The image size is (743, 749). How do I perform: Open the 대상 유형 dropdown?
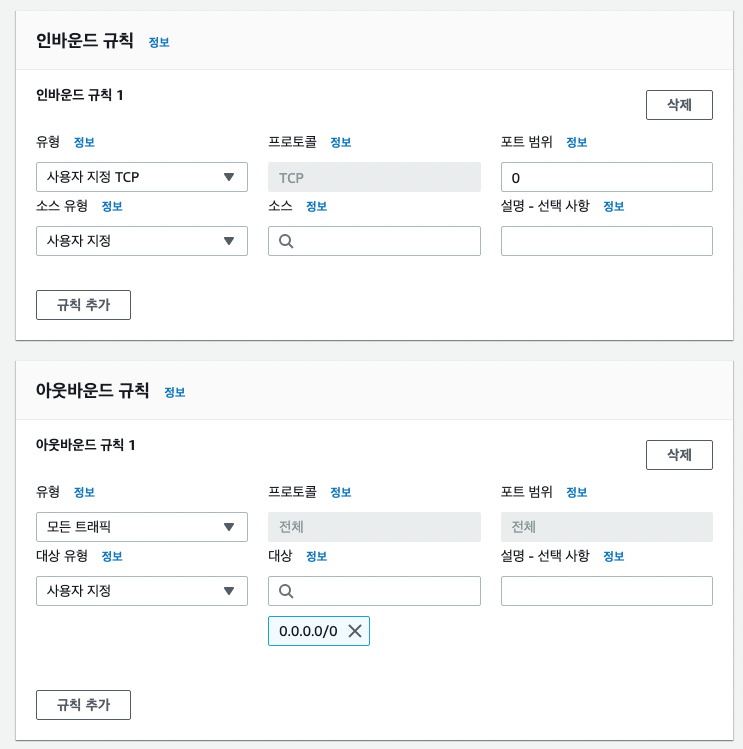[x=142, y=591]
